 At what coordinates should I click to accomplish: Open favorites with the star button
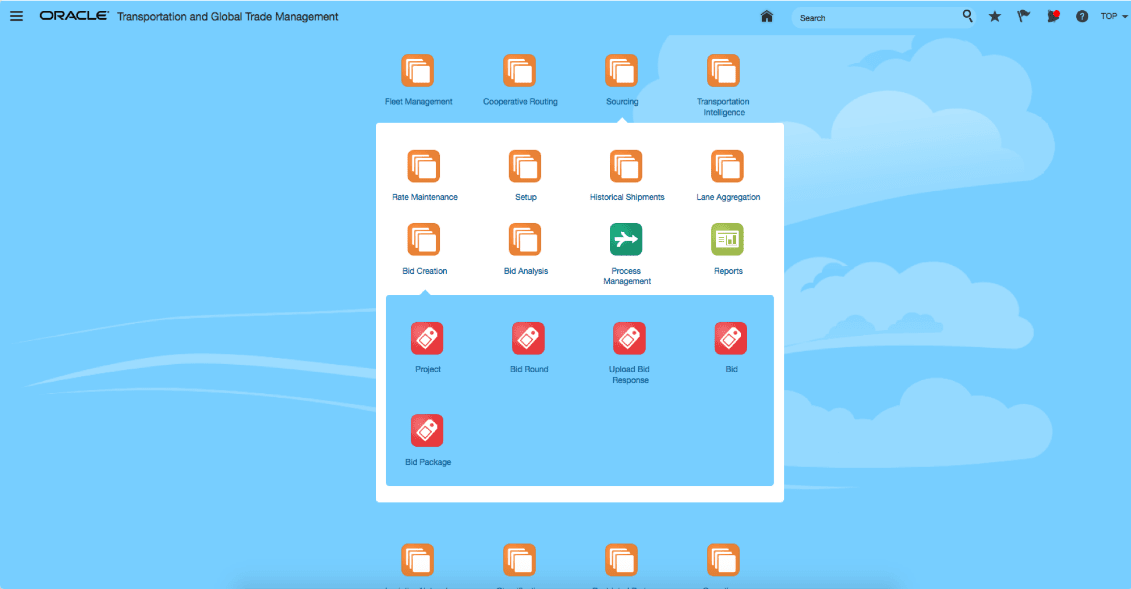tap(994, 16)
